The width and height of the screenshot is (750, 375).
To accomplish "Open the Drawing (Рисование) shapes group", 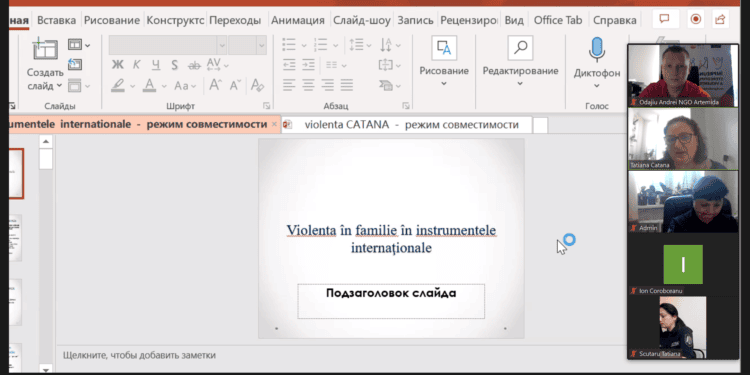I will click(x=444, y=48).
